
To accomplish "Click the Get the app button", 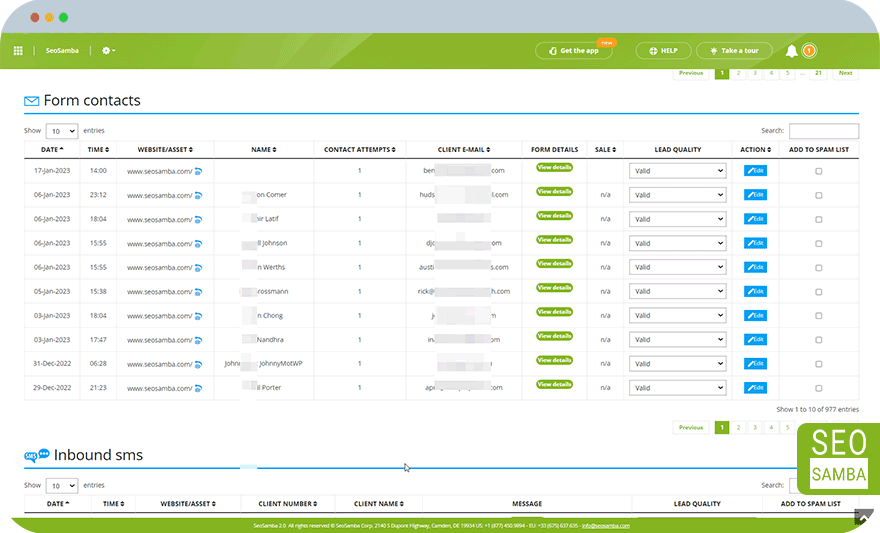I will 574,50.
